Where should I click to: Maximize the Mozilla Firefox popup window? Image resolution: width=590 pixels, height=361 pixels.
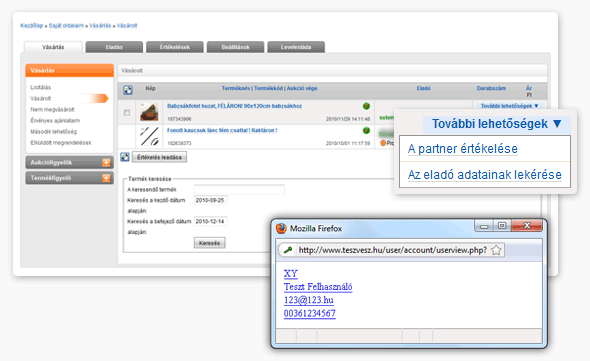click(502, 226)
